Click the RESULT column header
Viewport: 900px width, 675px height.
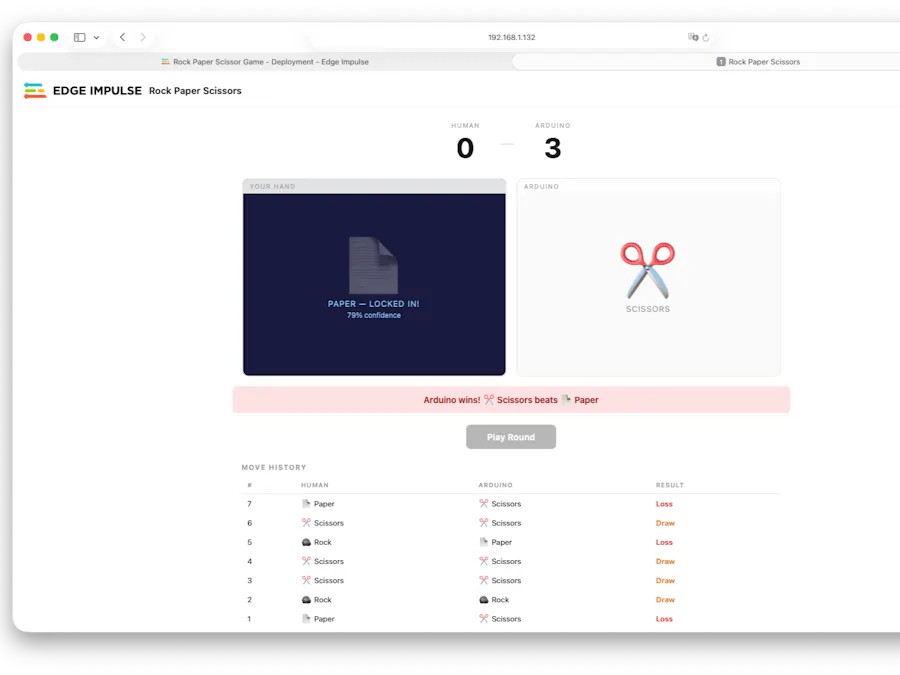point(669,485)
